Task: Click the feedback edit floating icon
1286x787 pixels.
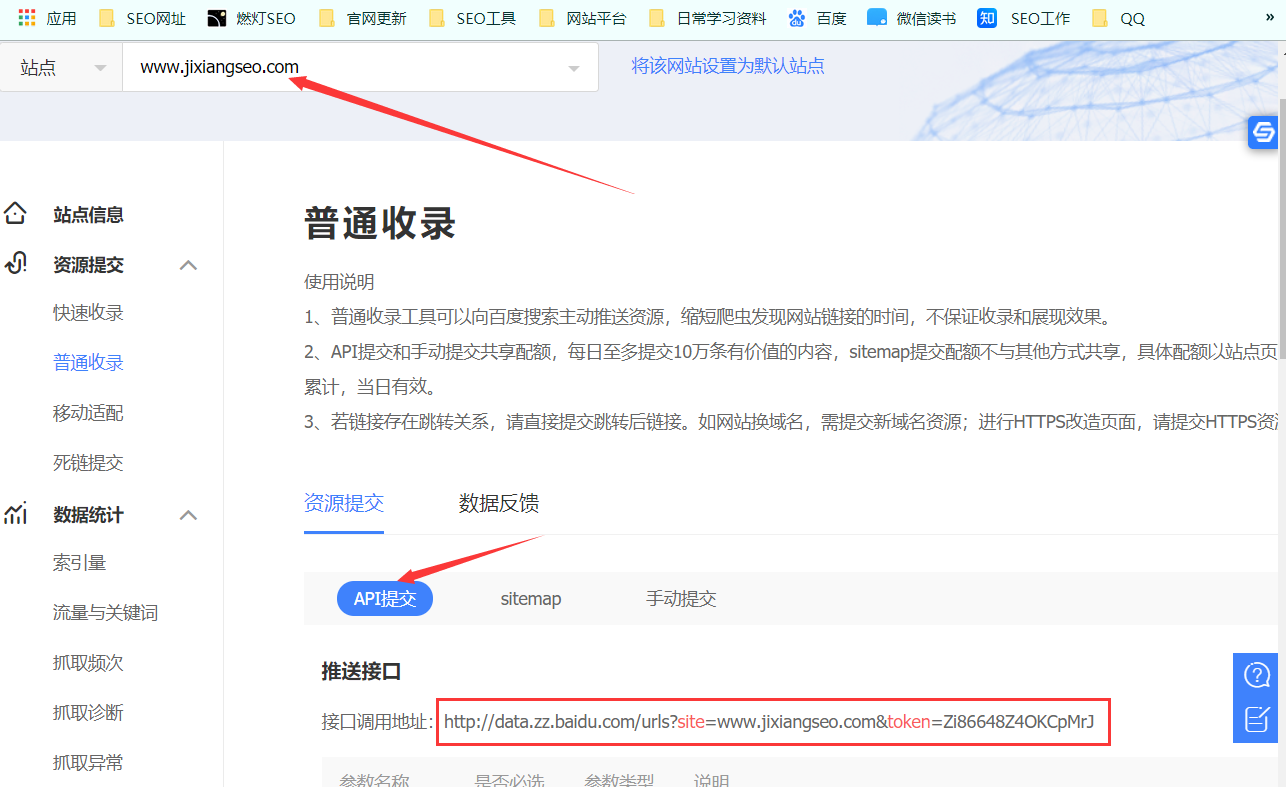Action: coord(1256,718)
